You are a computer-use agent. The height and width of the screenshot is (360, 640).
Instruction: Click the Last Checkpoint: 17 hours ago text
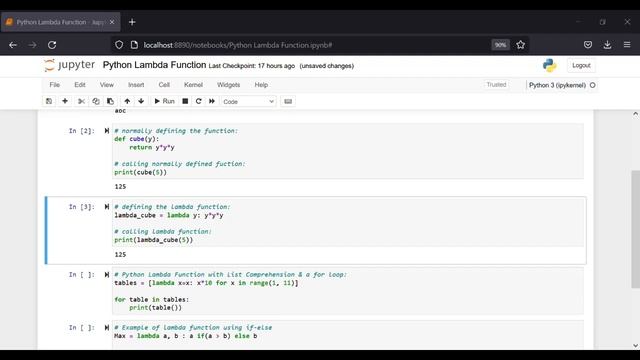coord(251,66)
